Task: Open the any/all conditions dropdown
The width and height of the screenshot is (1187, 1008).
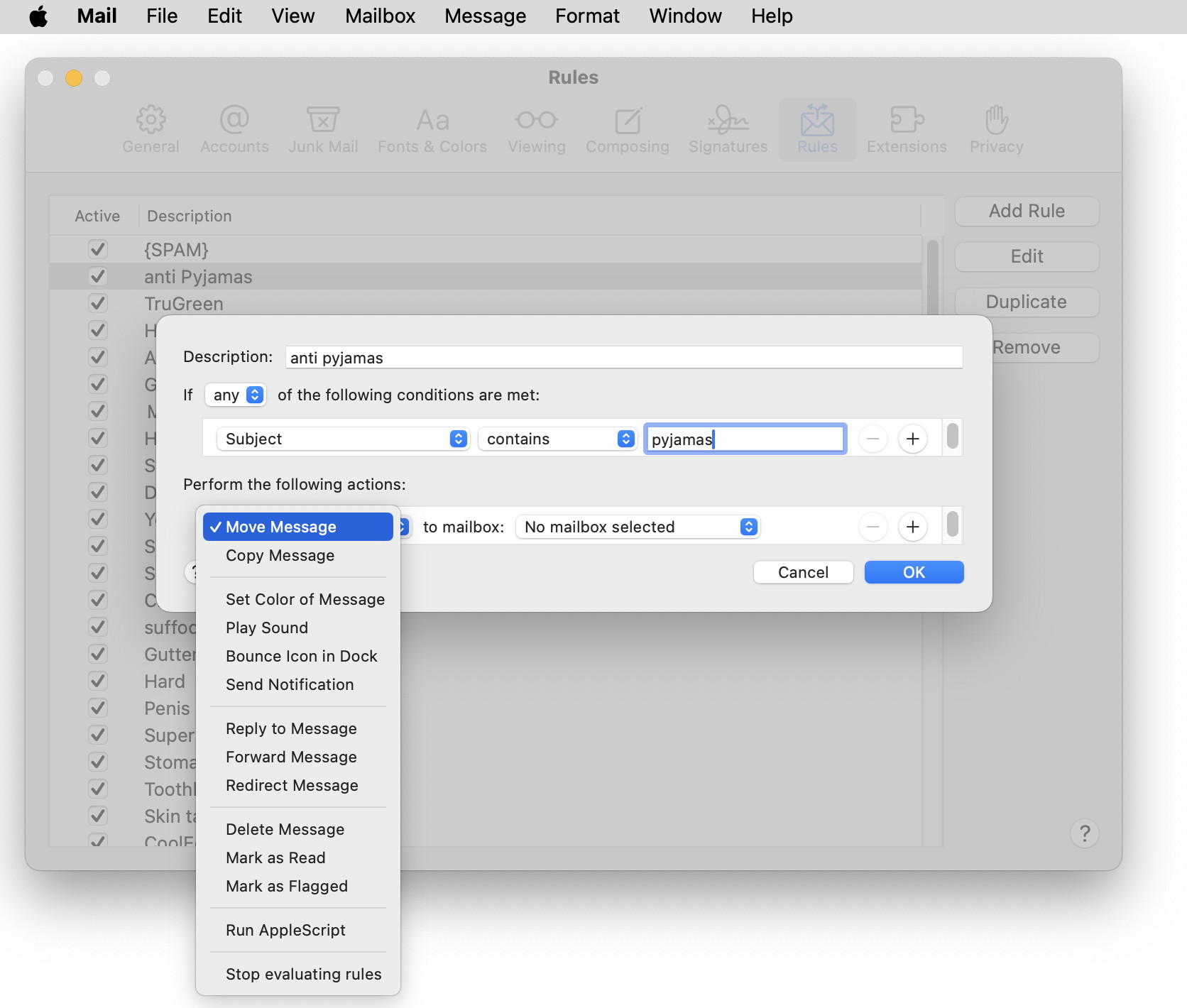Action: pyautogui.click(x=236, y=395)
